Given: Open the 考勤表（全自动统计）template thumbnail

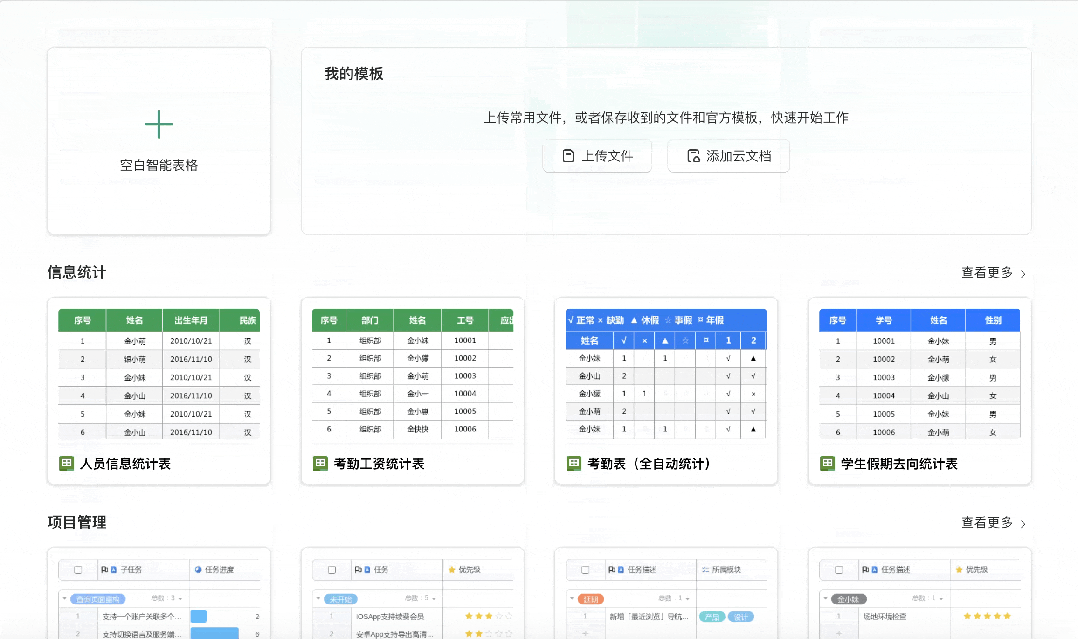Looking at the screenshot, I should tap(665, 380).
